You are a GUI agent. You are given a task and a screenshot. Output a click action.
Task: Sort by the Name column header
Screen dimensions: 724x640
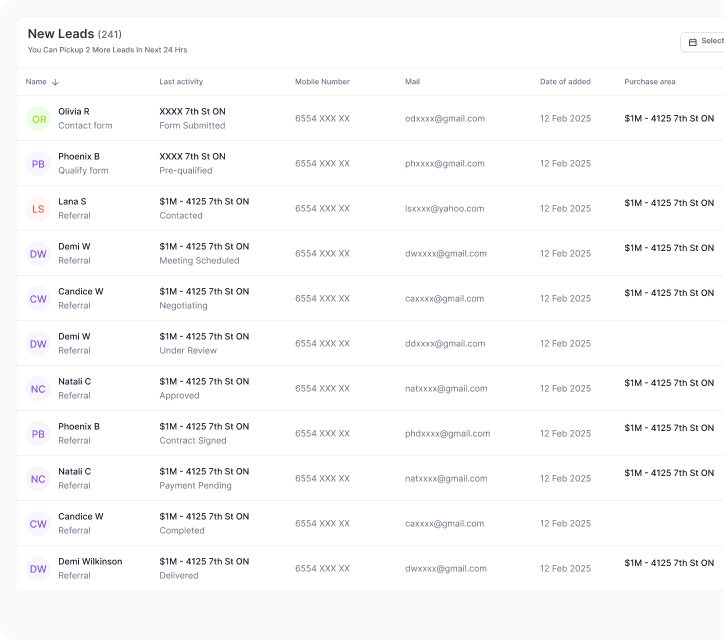[36, 82]
